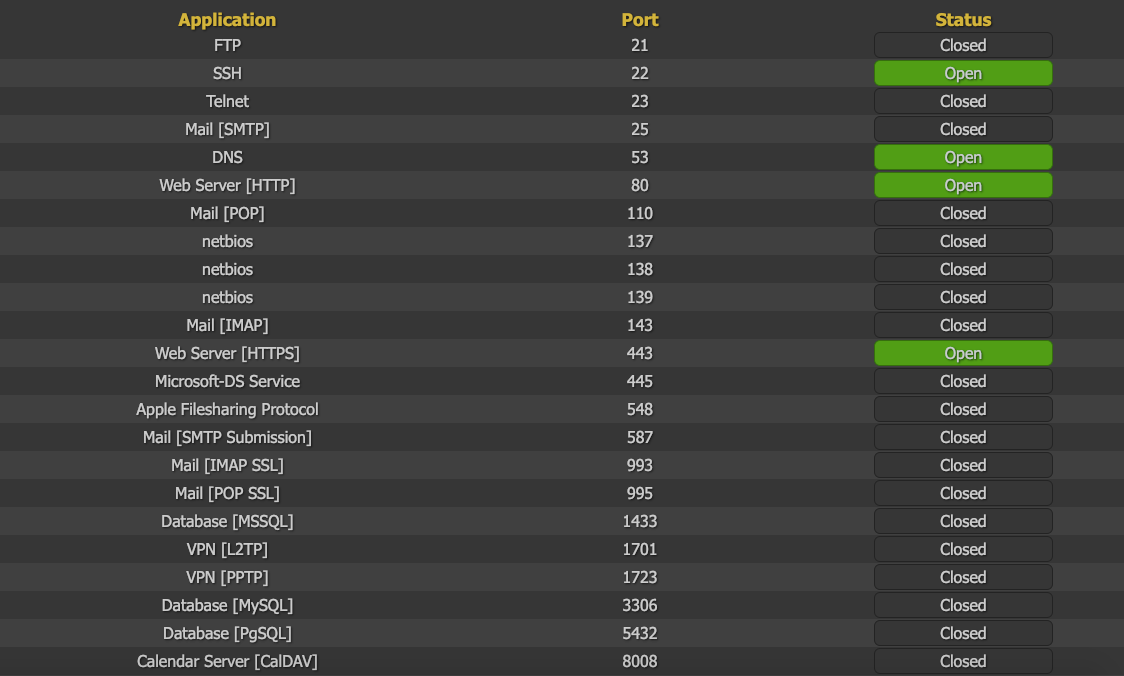Image resolution: width=1124 pixels, height=676 pixels.
Task: Click Closed status for Database [MSSQL]
Action: [963, 521]
